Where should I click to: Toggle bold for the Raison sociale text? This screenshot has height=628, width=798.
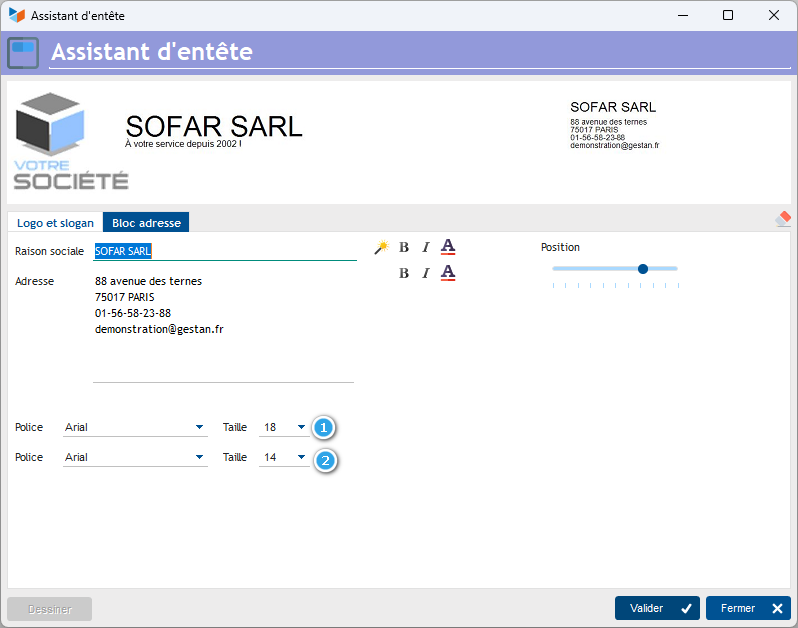[404, 247]
